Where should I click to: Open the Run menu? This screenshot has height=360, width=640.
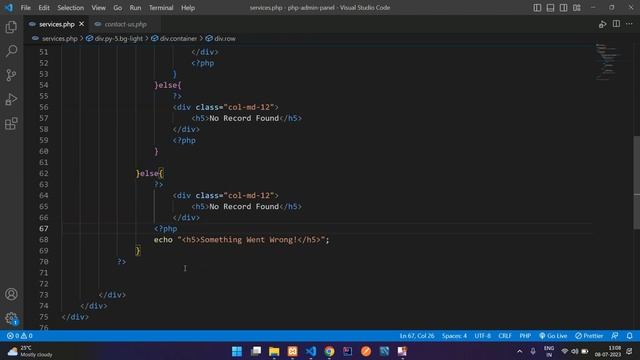coord(135,7)
